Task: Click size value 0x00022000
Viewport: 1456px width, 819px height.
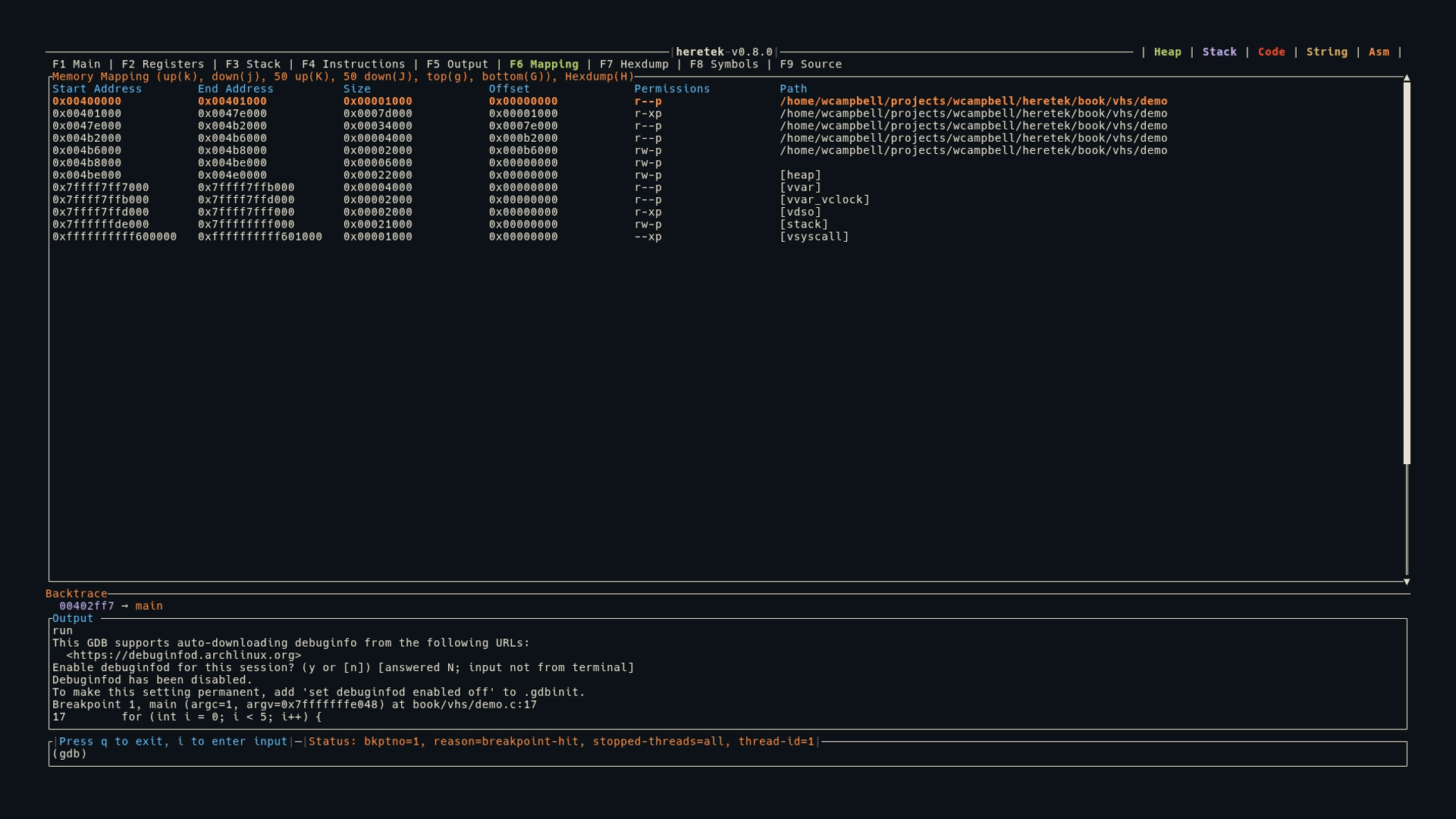Action: 378,175
